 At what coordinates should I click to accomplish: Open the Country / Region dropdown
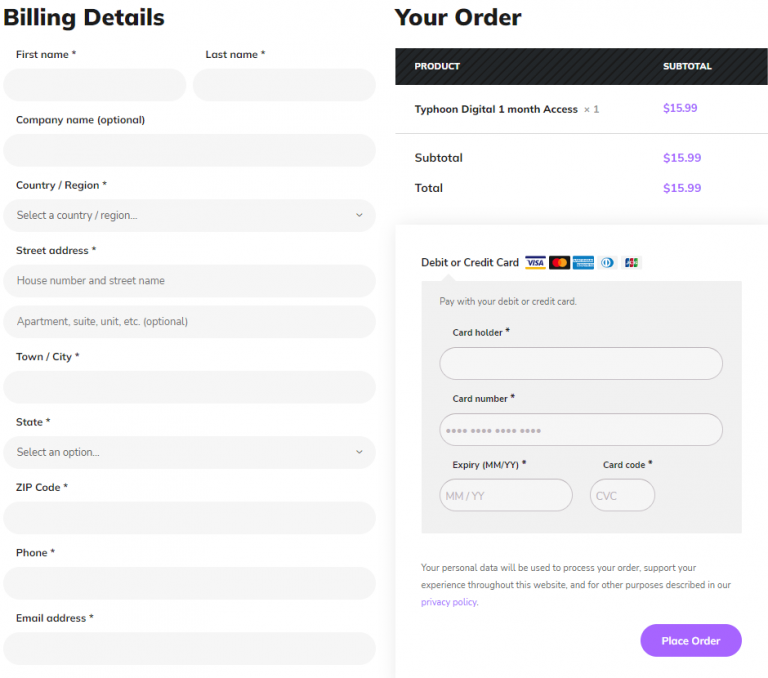pos(190,216)
